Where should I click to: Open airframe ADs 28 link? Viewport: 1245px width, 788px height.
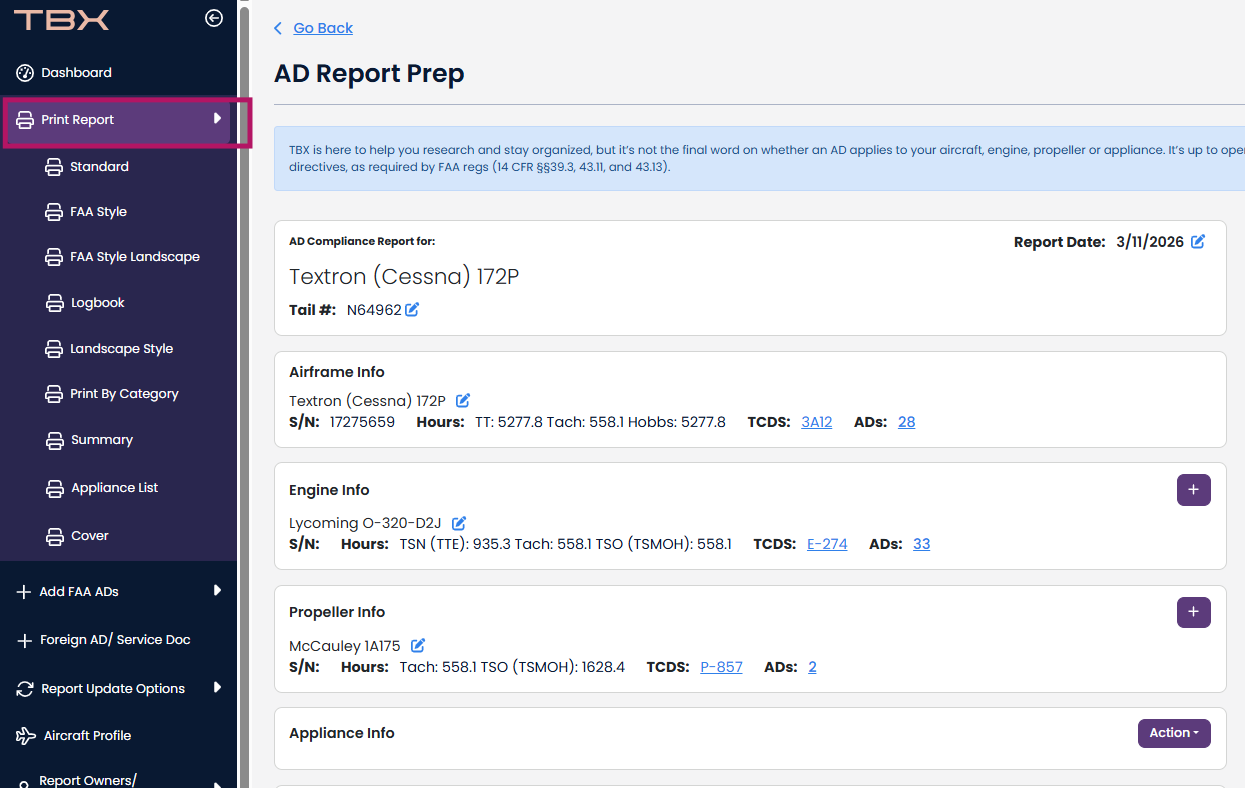point(907,422)
